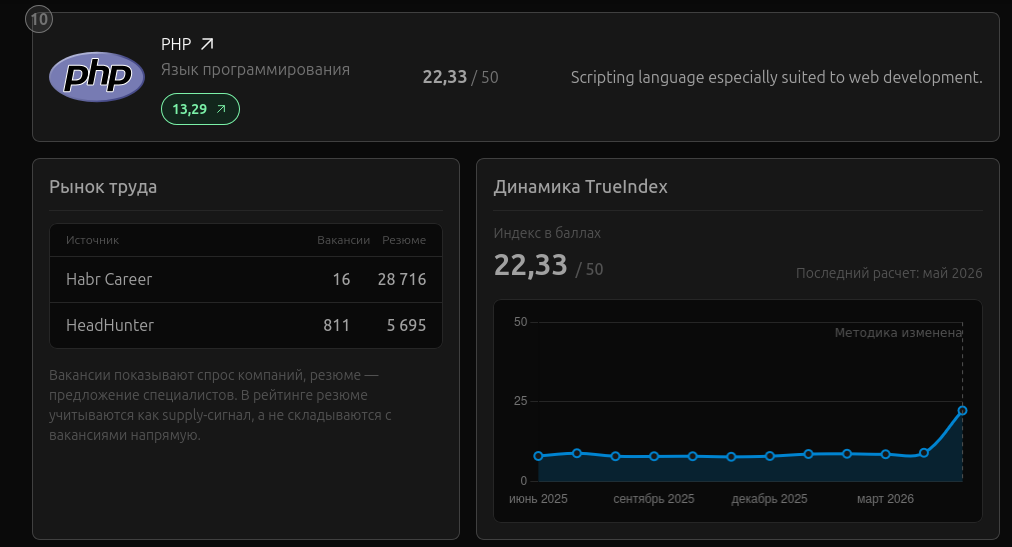Select the Habr Career row label

pos(109,279)
